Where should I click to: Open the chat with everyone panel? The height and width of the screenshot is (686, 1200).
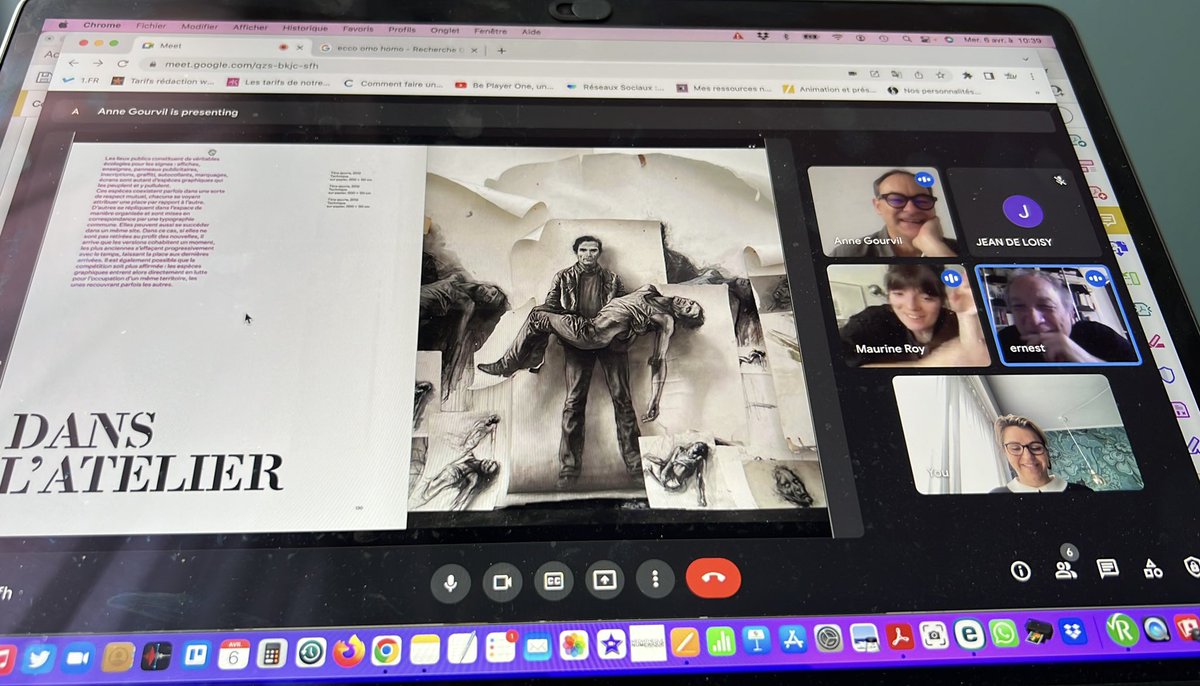pyautogui.click(x=1107, y=568)
